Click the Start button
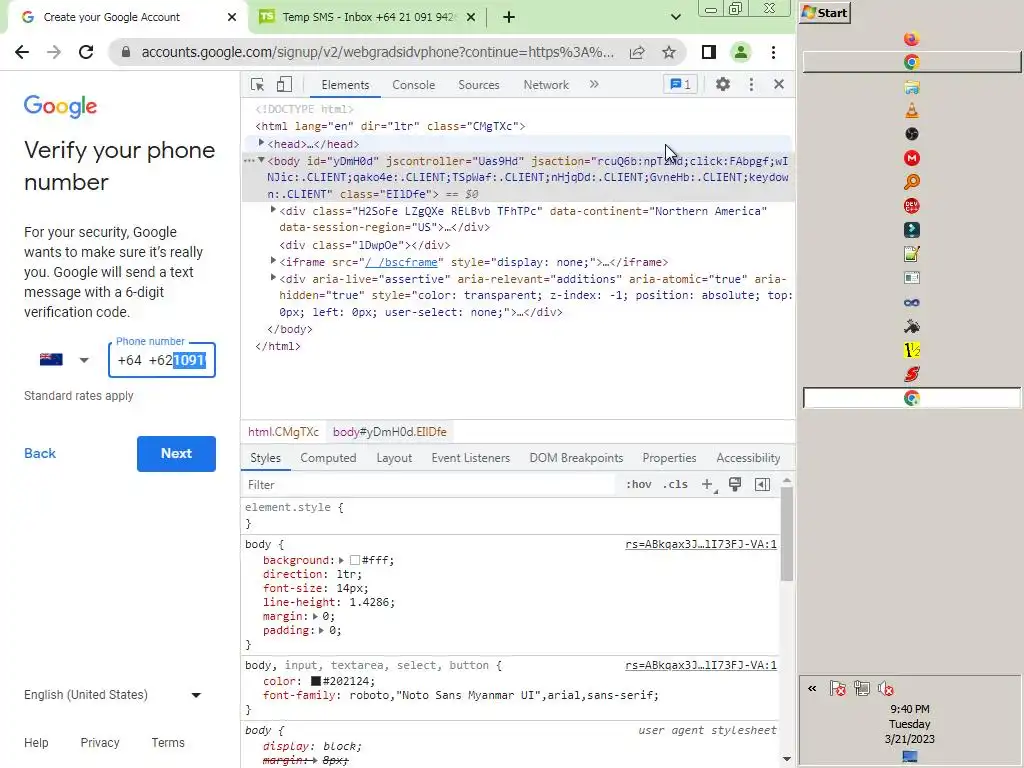1024x768 pixels. point(825,12)
